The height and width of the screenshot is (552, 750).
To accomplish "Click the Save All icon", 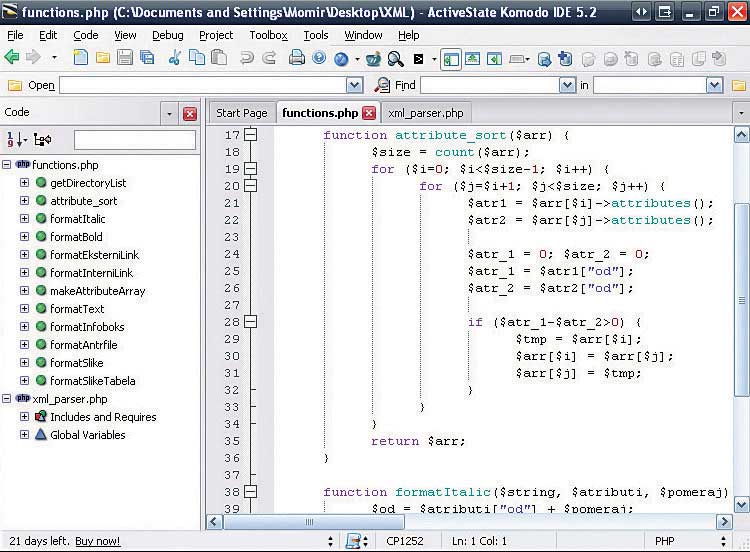I will pos(147,58).
